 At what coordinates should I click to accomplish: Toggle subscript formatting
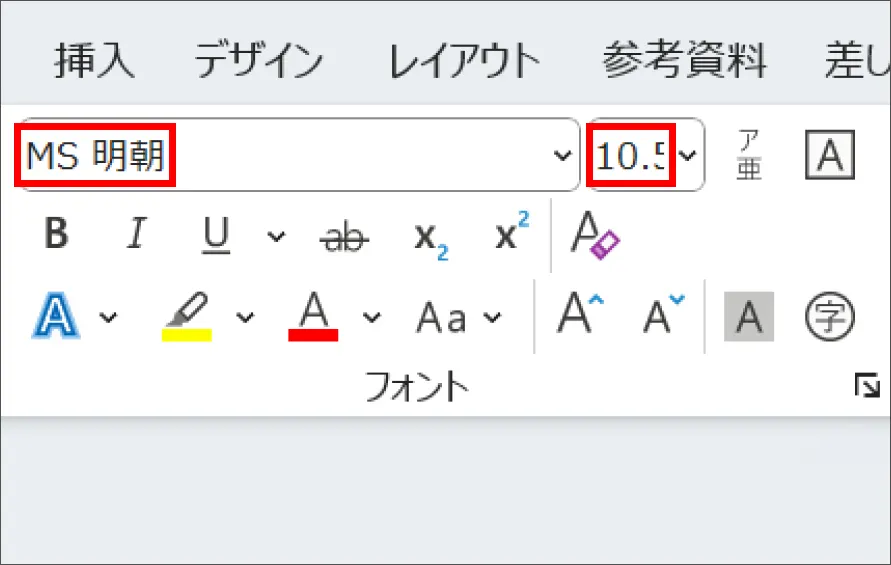[x=431, y=237]
